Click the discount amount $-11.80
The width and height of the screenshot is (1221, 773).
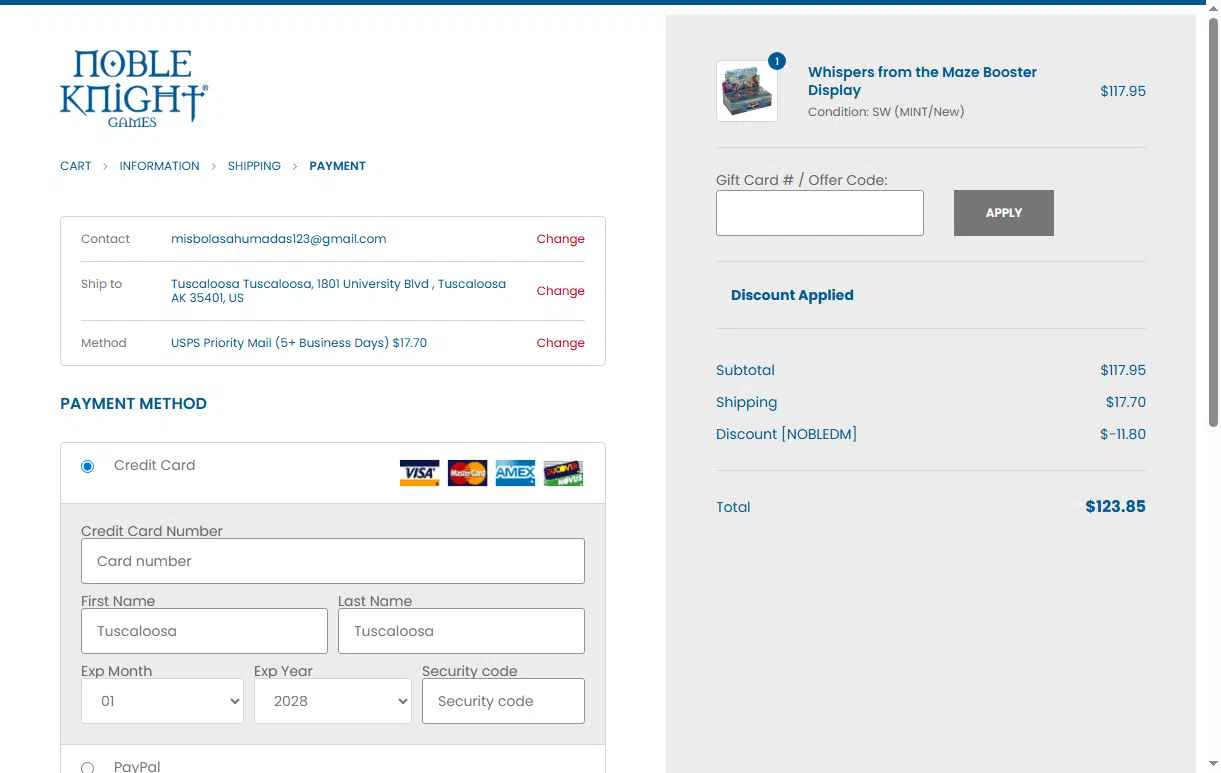coord(1123,434)
